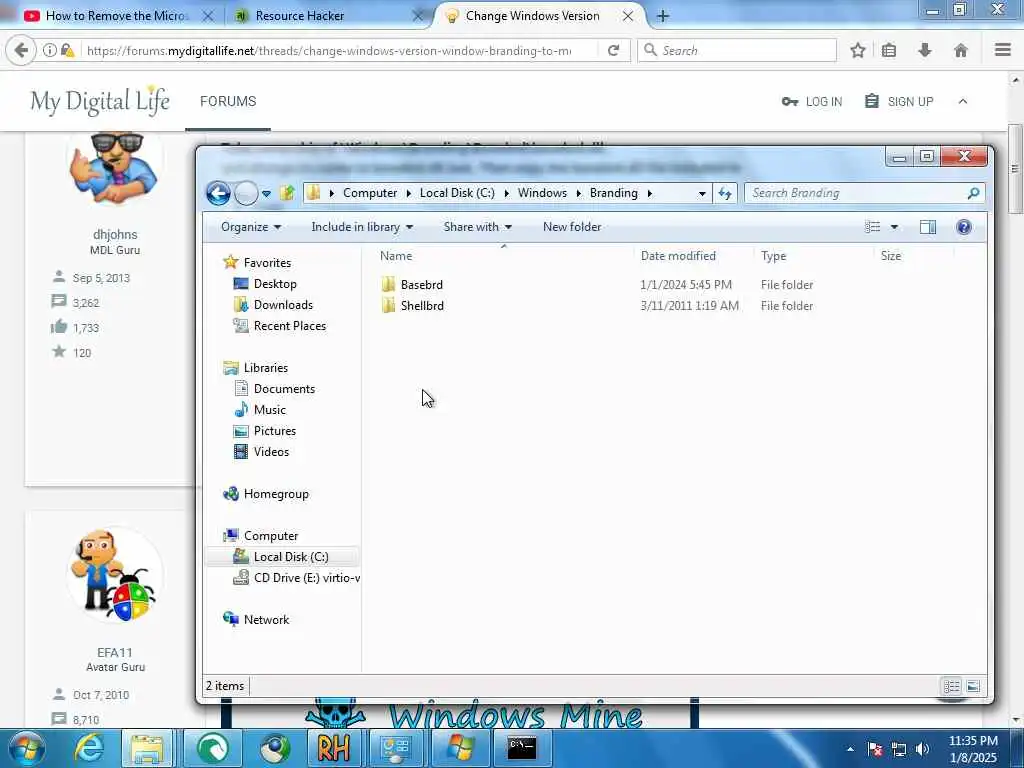Open recent locations dropdown beside Forward

point(266,193)
